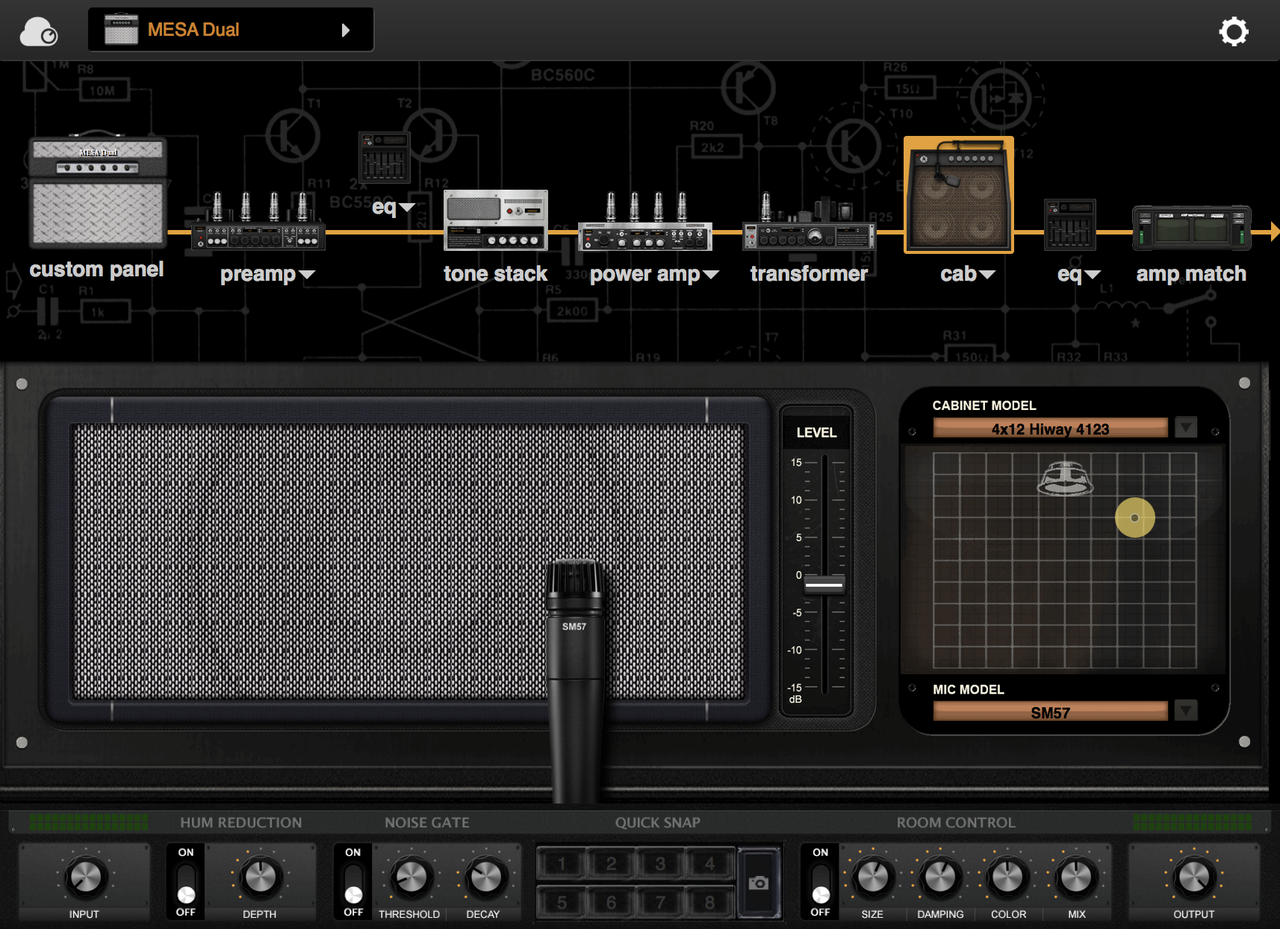Click the LEVEL fader handle
Image resolution: width=1280 pixels, height=929 pixels.
825,585
